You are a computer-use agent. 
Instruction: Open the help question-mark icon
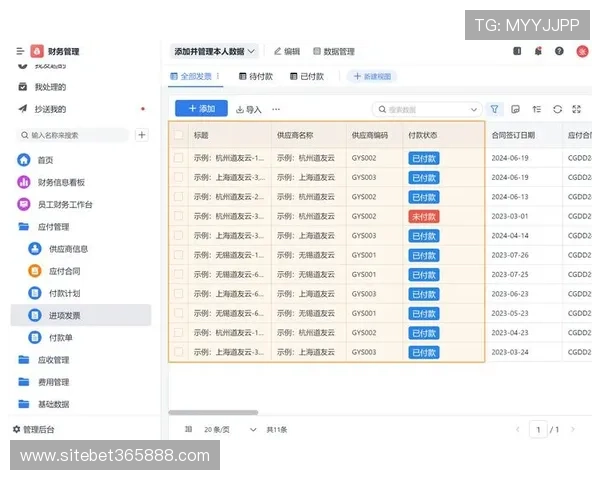pos(559,51)
